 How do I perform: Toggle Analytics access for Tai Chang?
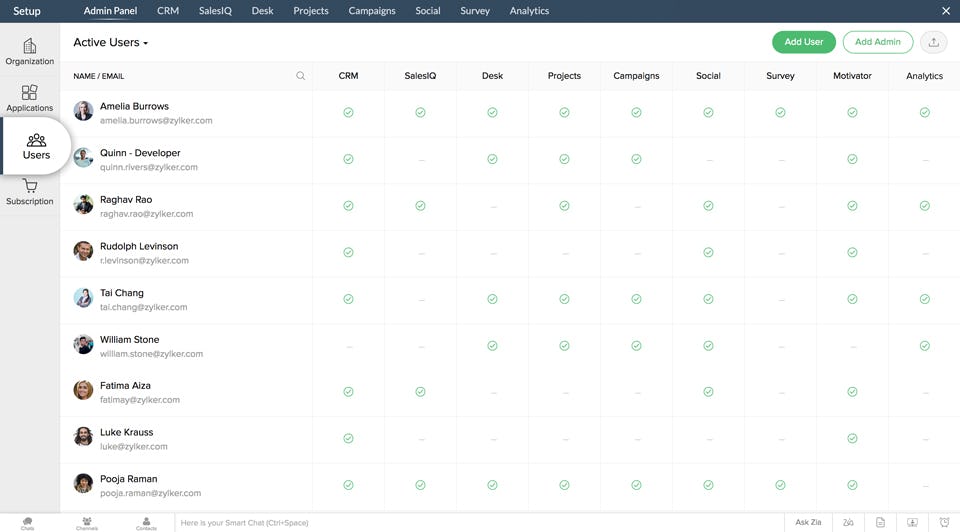tap(924, 299)
